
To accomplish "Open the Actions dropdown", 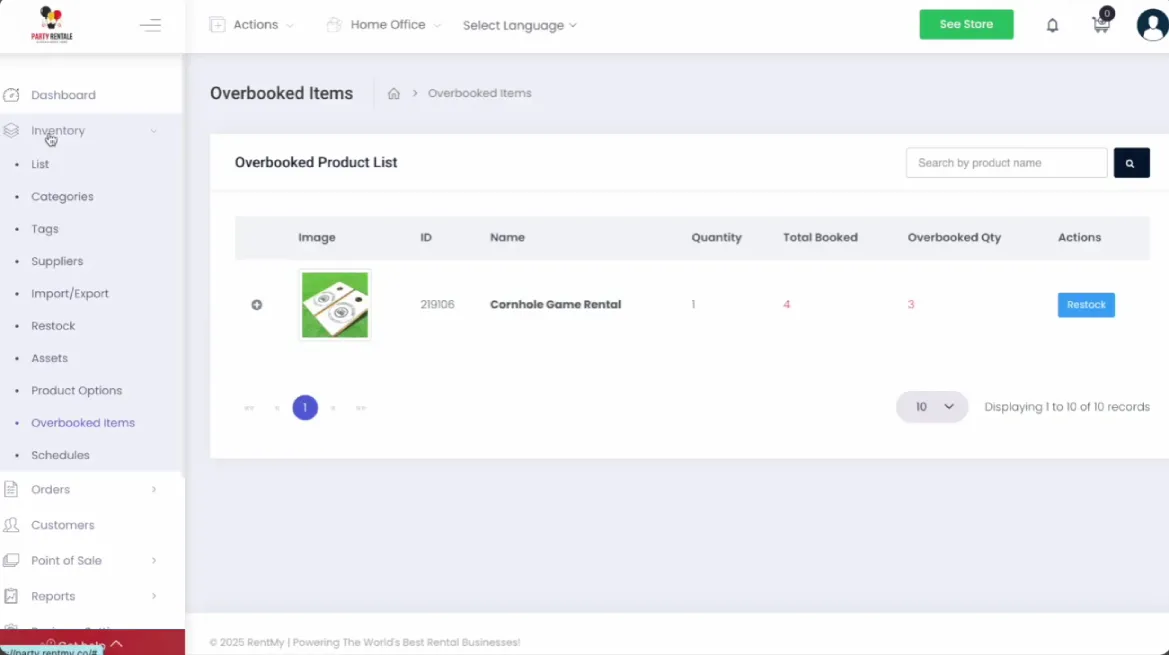I will tap(251, 24).
